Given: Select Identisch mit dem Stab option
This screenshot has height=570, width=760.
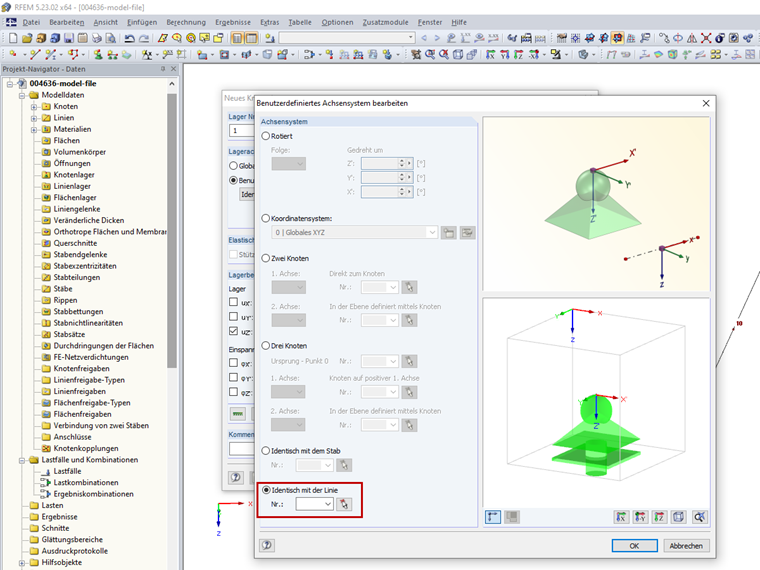Looking at the screenshot, I should [x=266, y=451].
